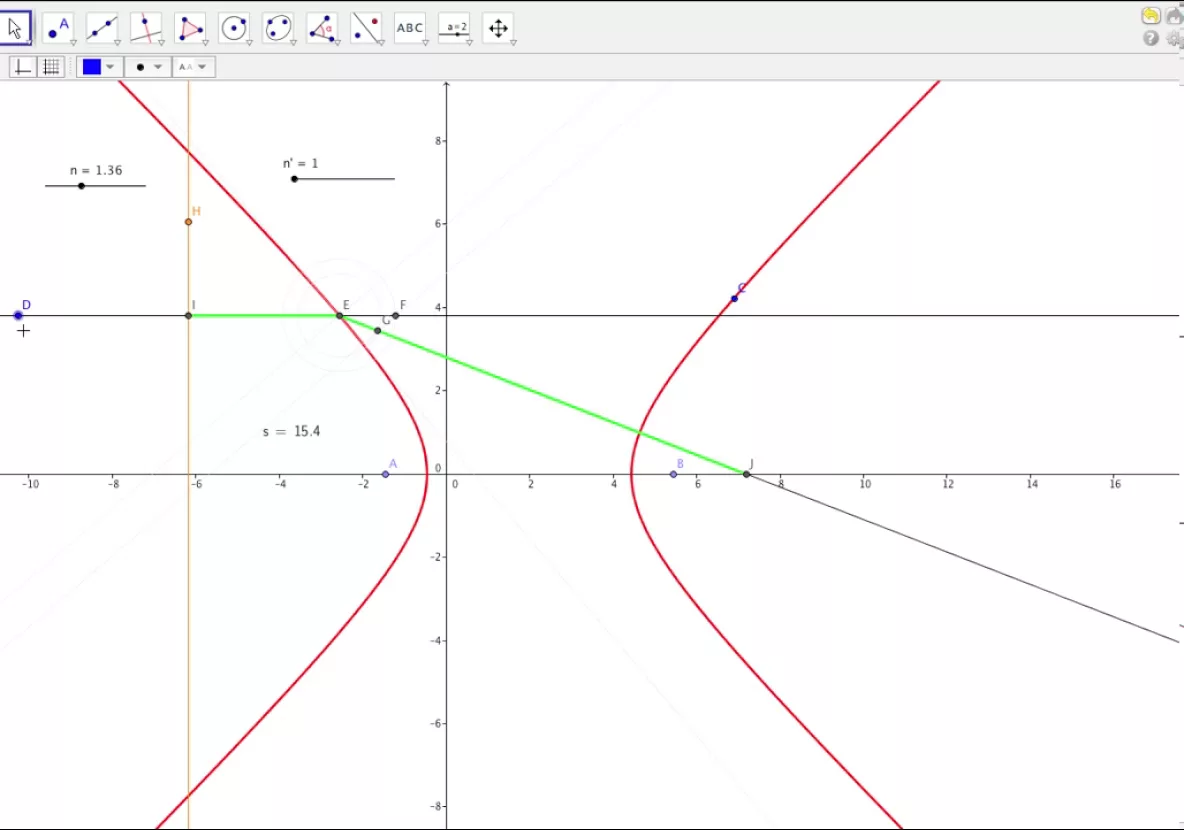Click the n' = 1 slider knob
1184x830 pixels.
(294, 179)
